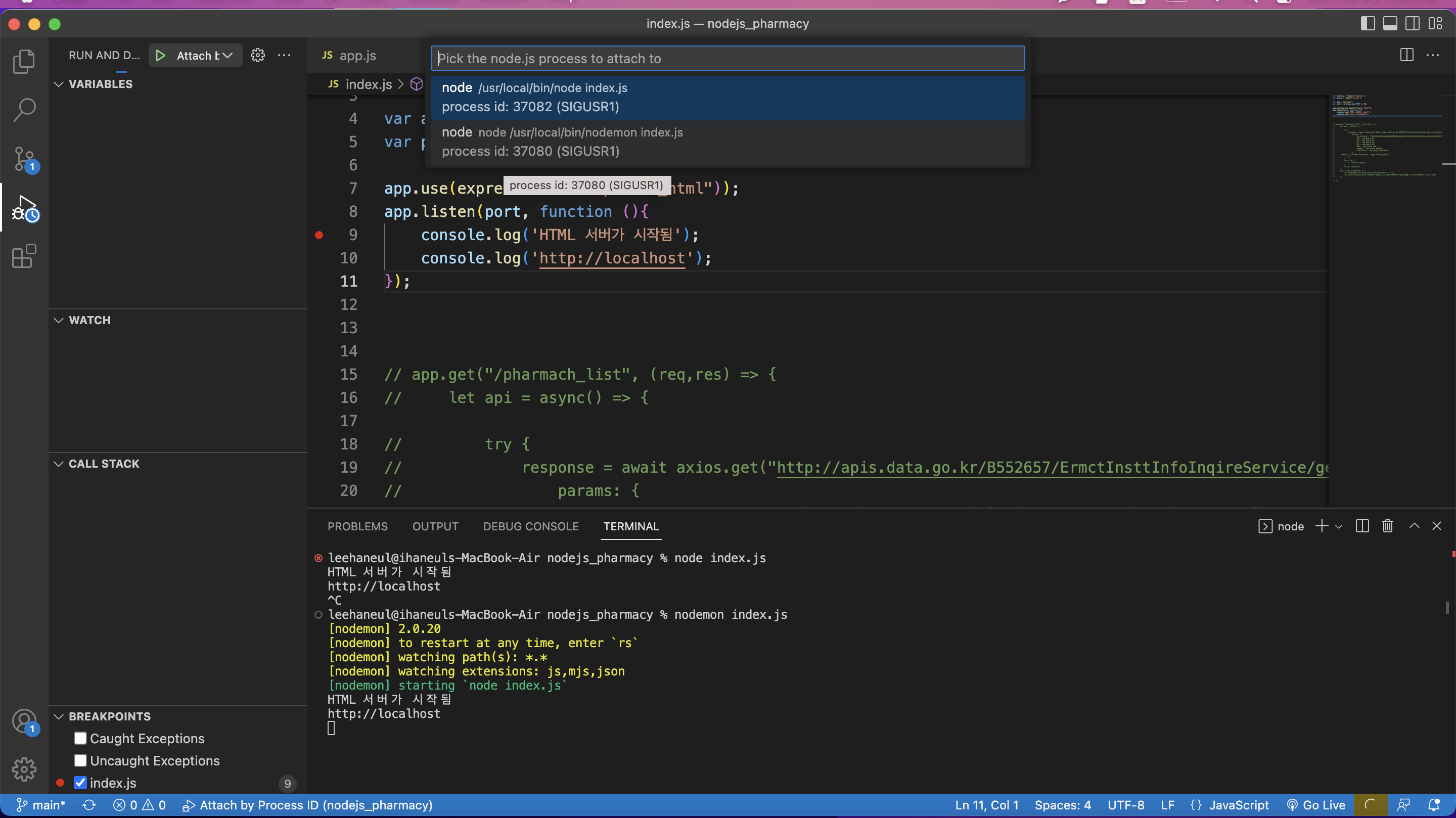Image resolution: width=1456 pixels, height=818 pixels.
Task: Toggle bottom panel layout icon
Action: (1390, 24)
